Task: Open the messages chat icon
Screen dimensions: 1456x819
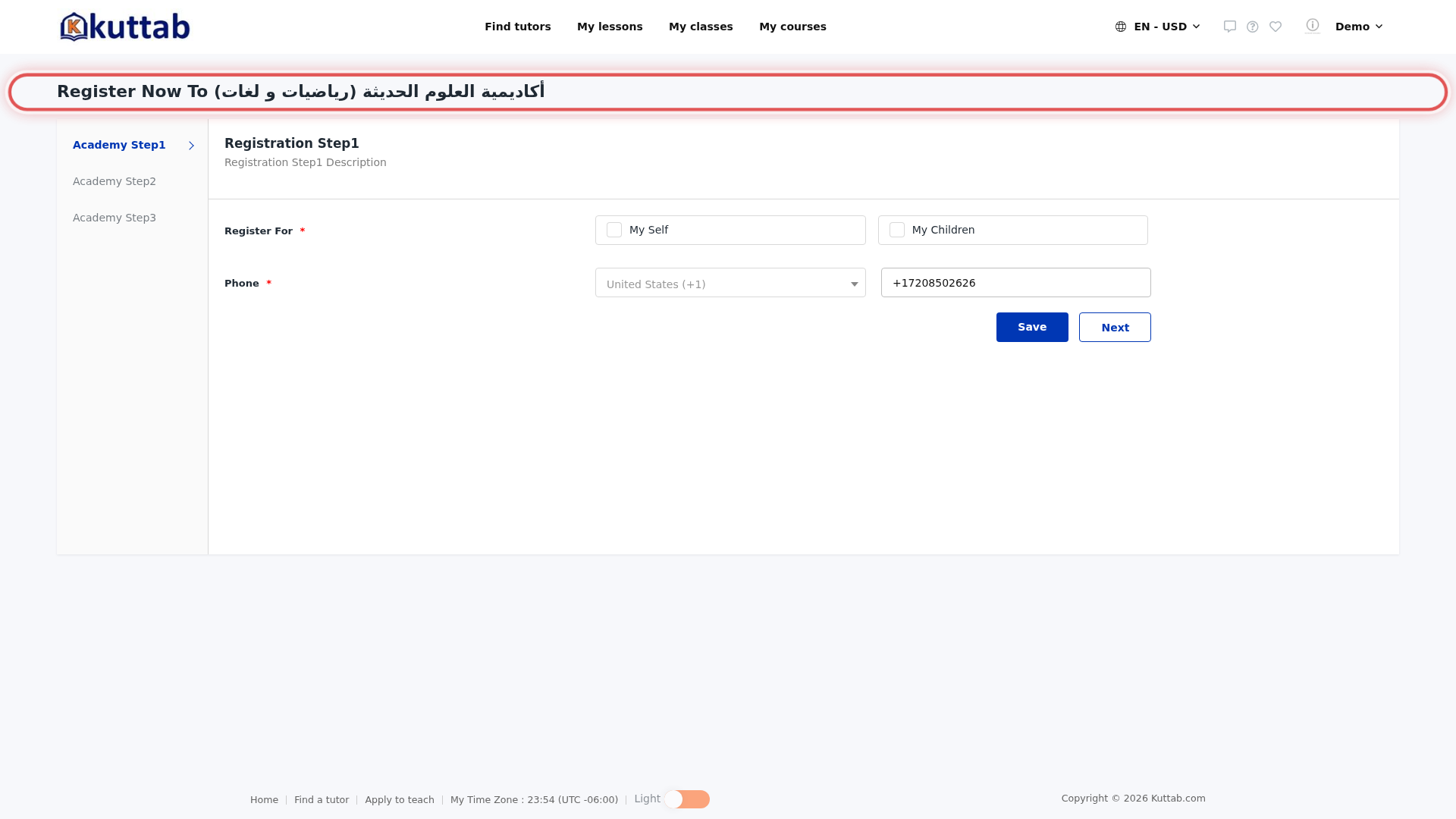Action: pyautogui.click(x=1230, y=27)
